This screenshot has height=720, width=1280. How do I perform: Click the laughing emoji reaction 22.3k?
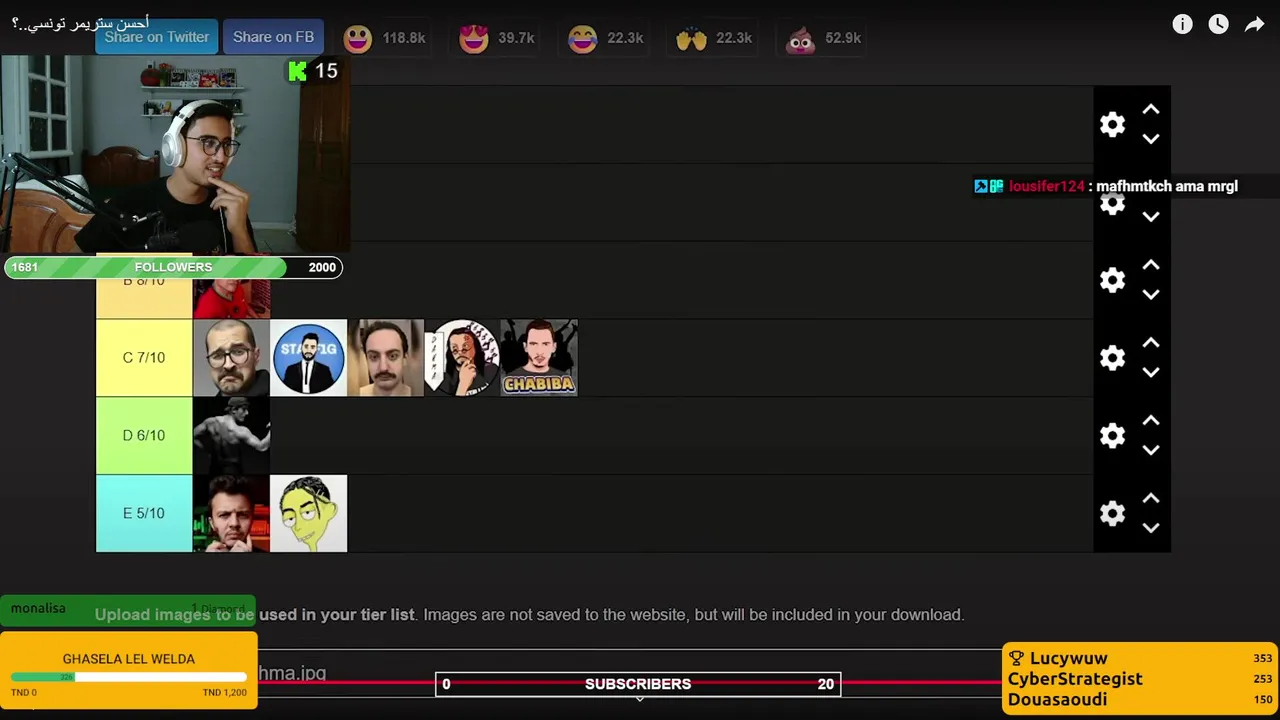coord(606,38)
